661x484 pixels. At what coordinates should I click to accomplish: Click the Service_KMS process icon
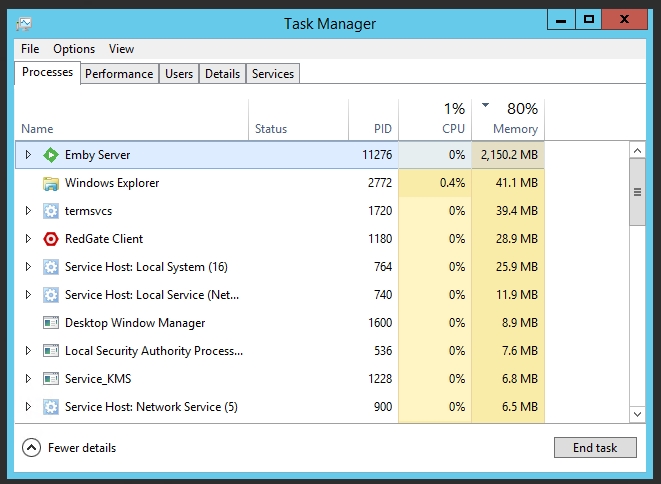coord(51,379)
